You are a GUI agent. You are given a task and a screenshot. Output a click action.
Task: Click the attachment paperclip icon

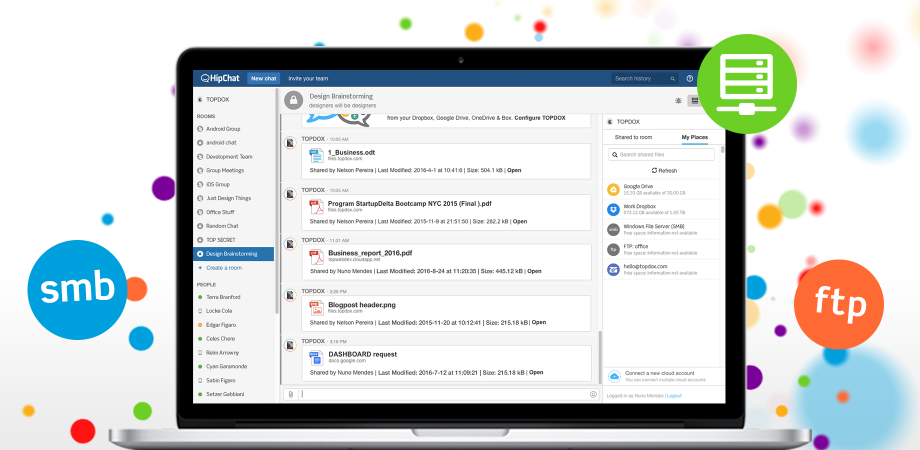tap(290, 395)
